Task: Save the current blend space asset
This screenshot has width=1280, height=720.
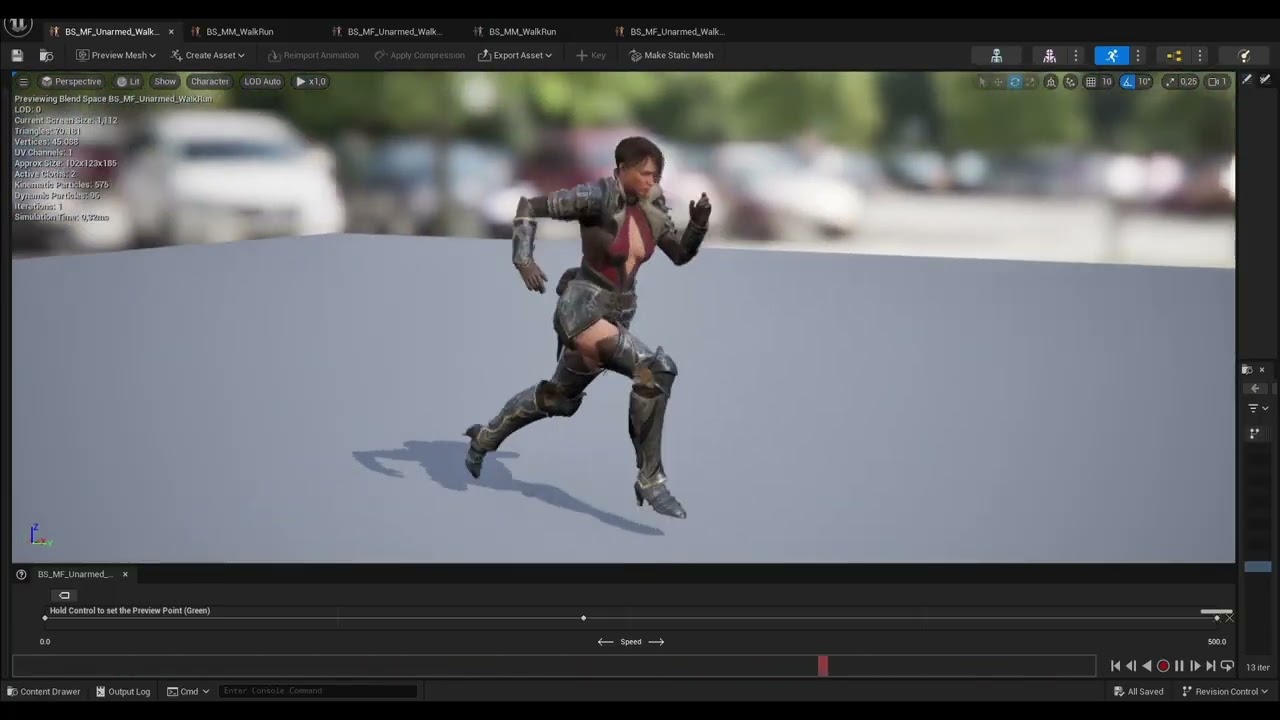Action: pyautogui.click(x=17, y=55)
